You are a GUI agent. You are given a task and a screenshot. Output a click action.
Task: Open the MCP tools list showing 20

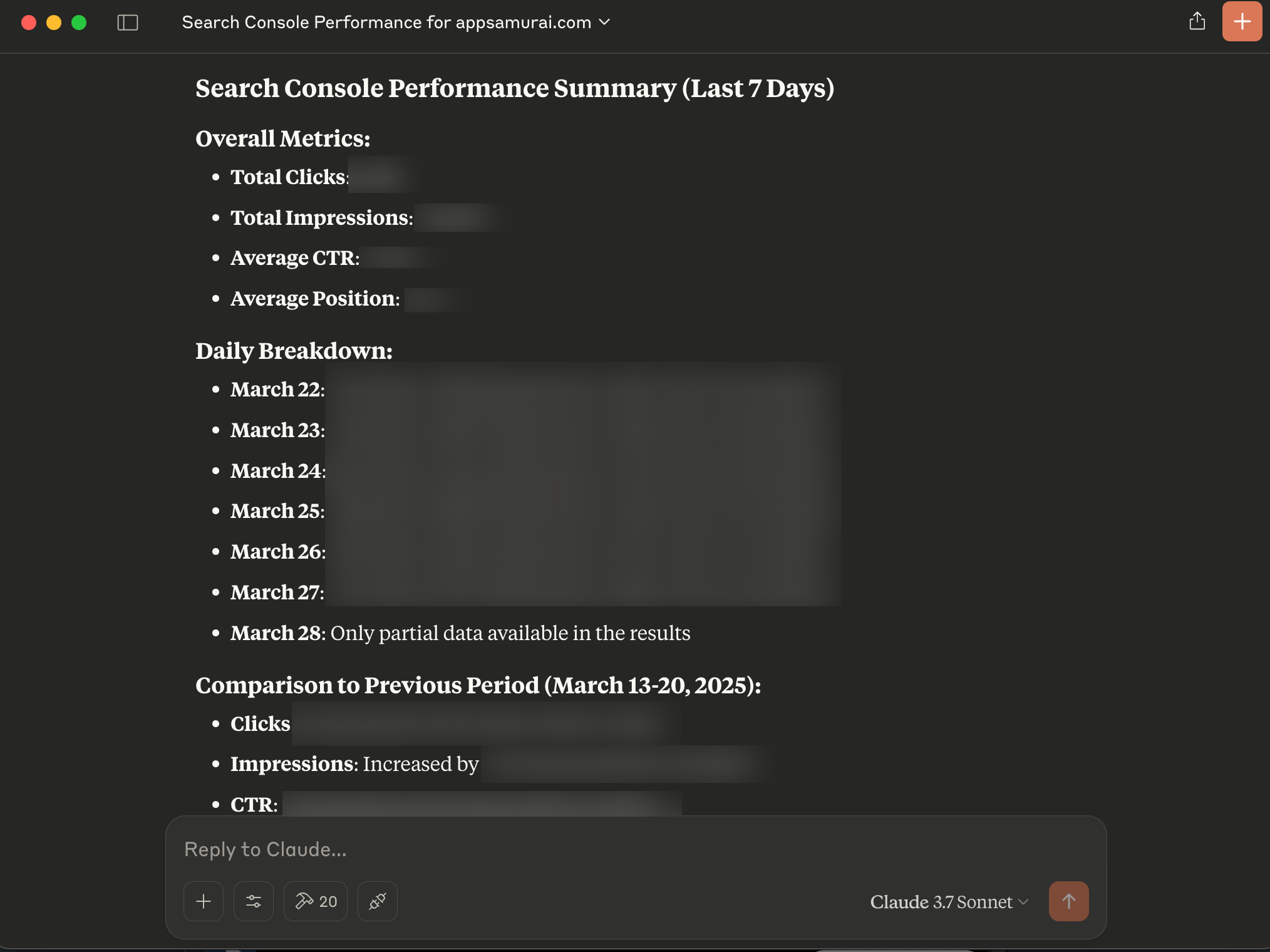[316, 901]
